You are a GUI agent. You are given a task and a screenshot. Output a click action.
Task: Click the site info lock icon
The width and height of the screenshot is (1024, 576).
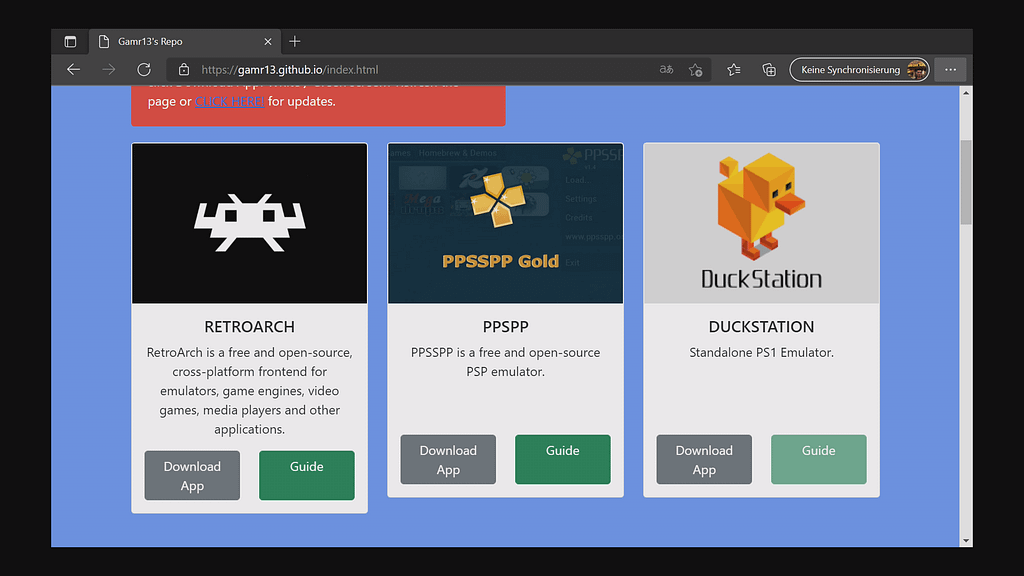(x=183, y=70)
